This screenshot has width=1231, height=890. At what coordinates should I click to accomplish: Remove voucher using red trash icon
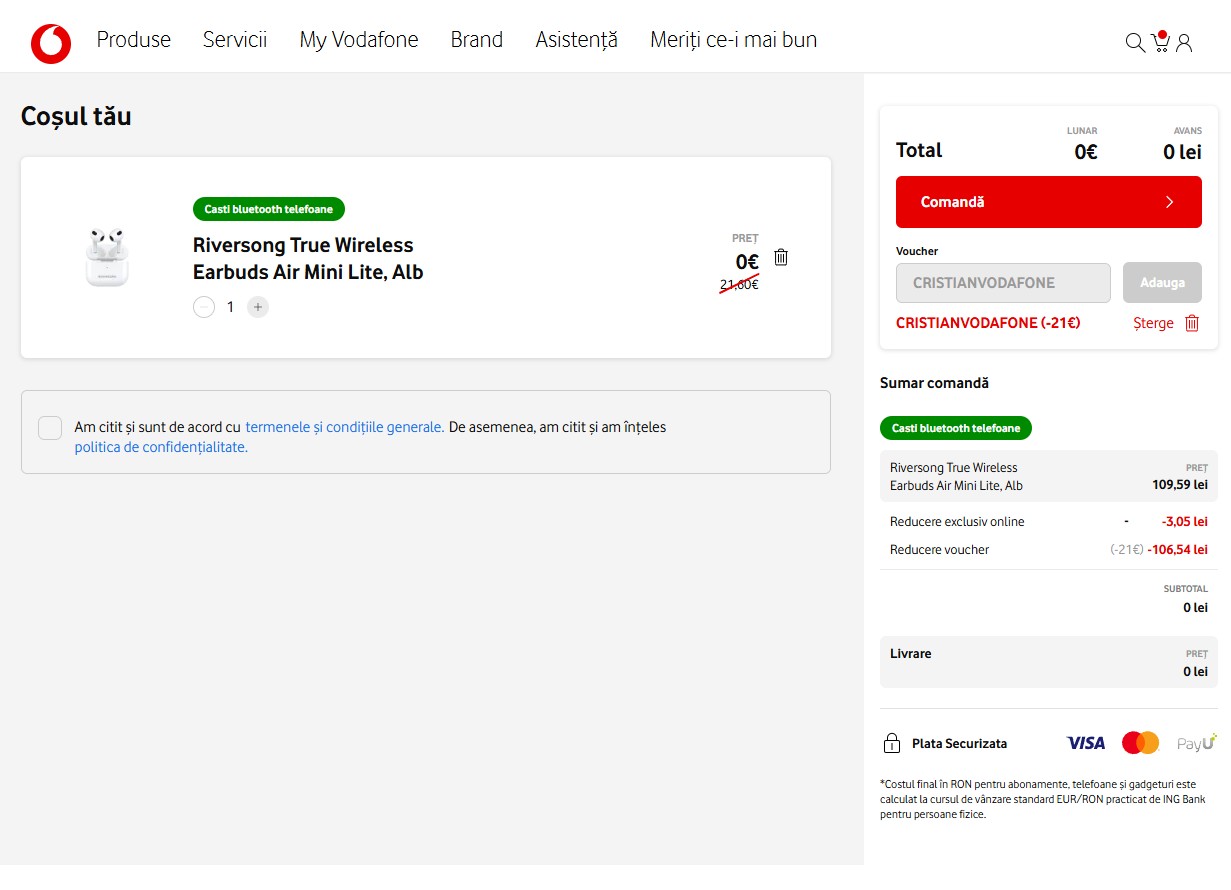click(1191, 323)
